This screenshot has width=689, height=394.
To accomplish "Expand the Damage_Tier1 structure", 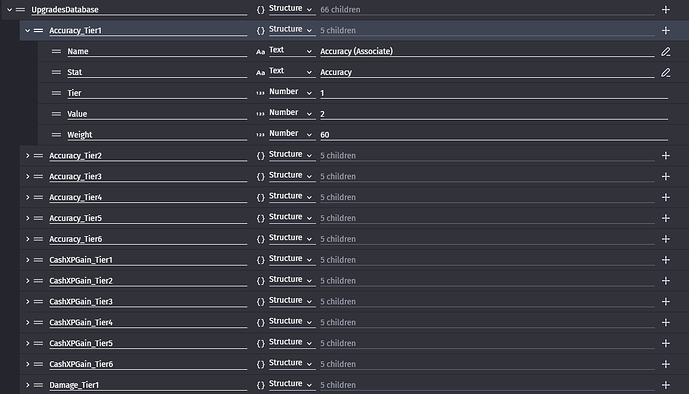I will pyautogui.click(x=27, y=385).
